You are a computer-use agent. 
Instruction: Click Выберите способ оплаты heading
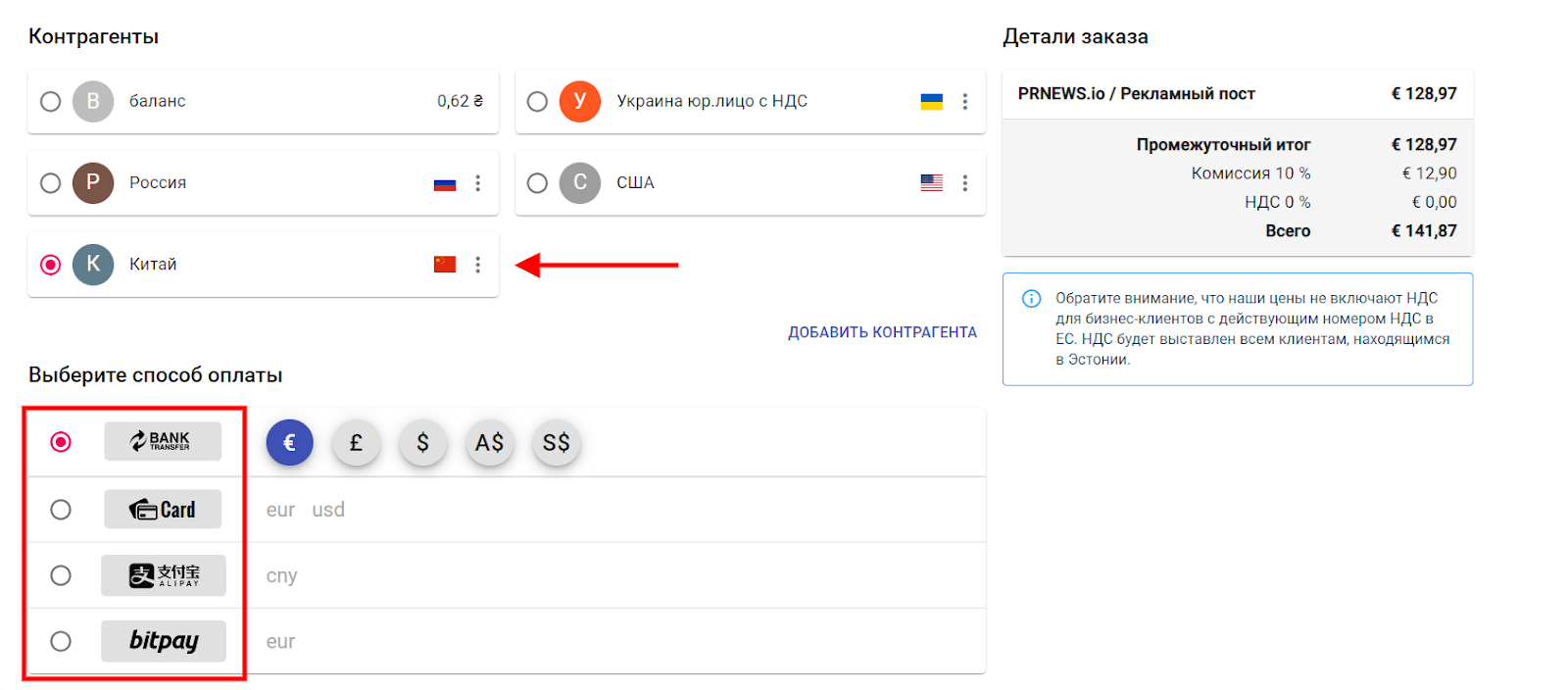coord(155,375)
